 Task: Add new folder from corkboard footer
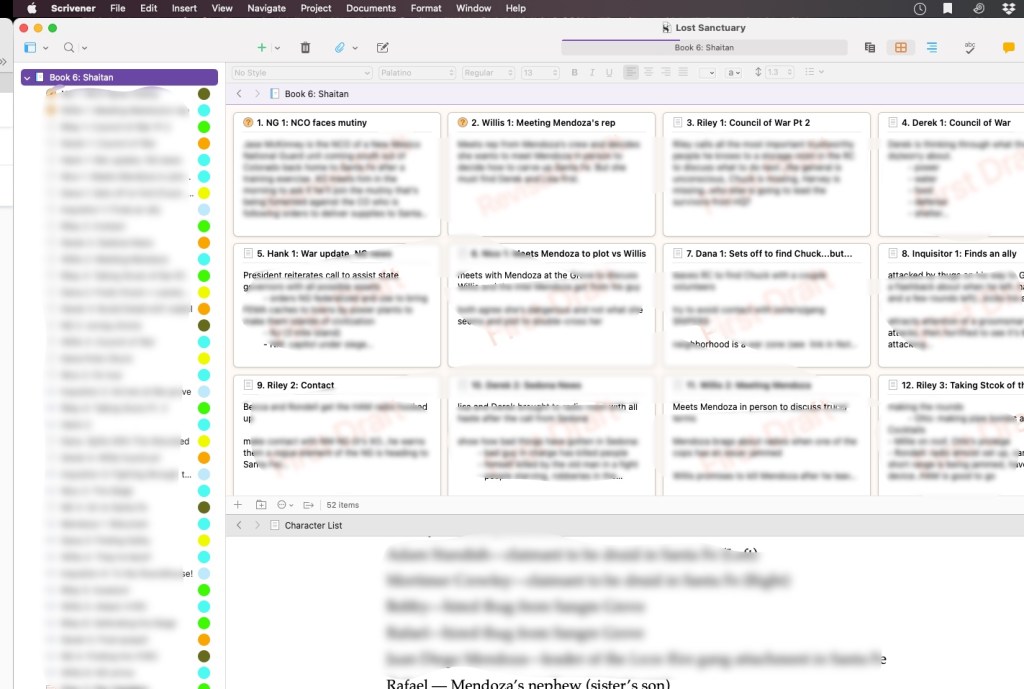coord(261,505)
